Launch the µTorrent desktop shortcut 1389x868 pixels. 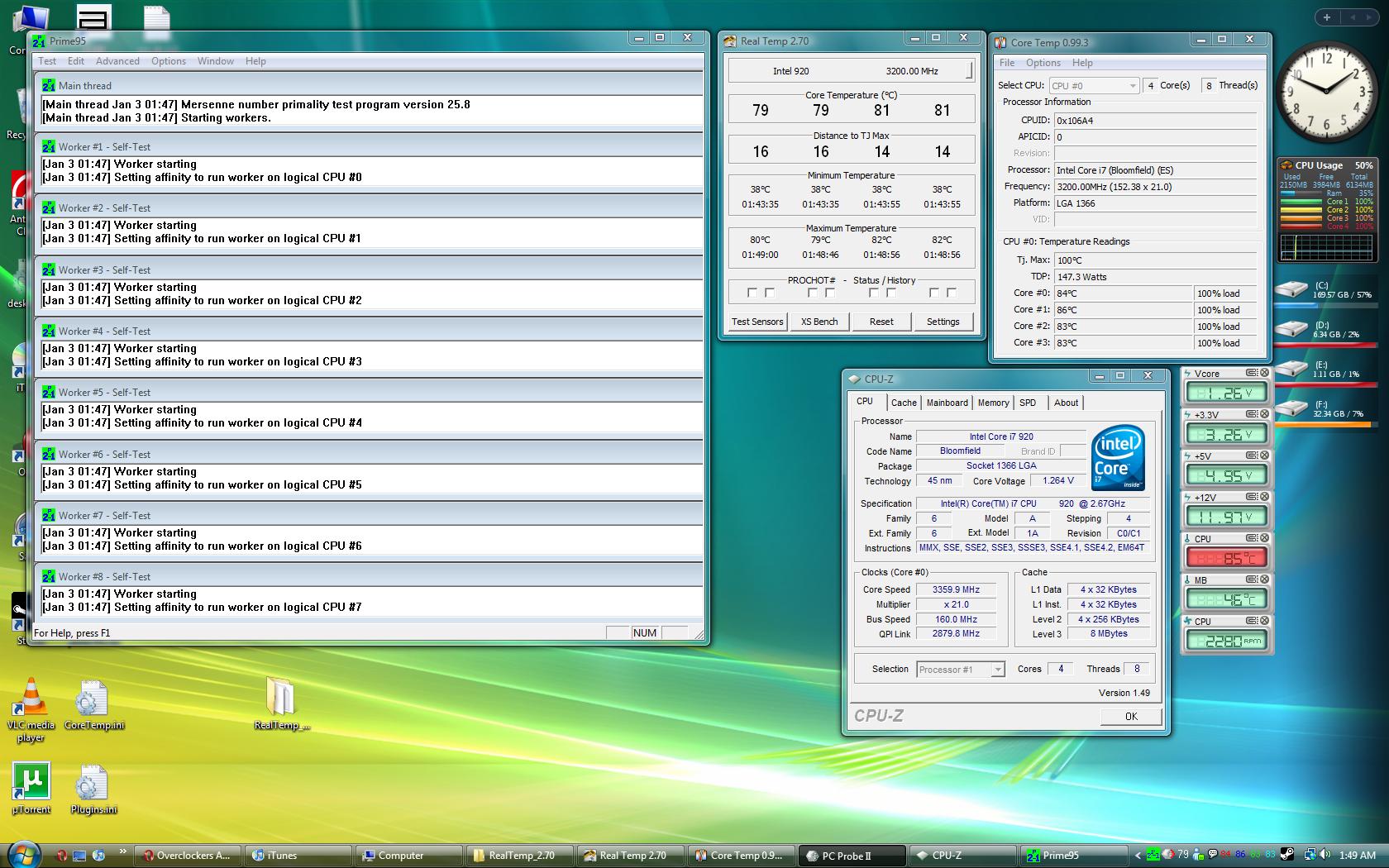(x=31, y=788)
